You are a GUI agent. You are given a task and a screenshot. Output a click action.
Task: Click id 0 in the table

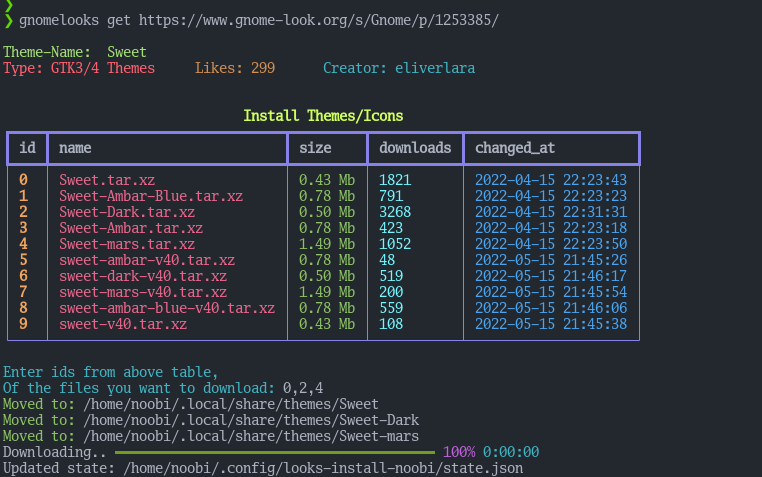(23, 180)
